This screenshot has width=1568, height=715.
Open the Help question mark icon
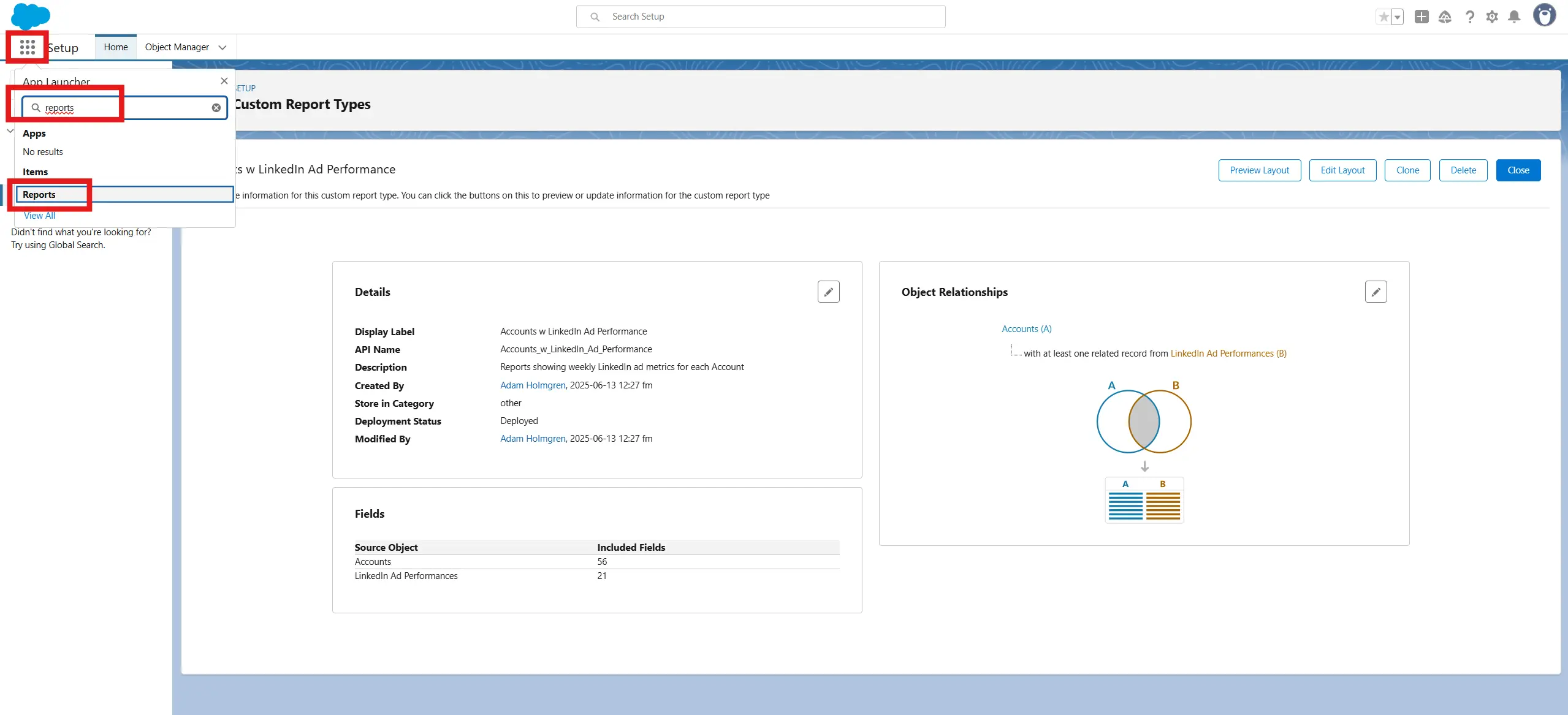coord(1469,17)
